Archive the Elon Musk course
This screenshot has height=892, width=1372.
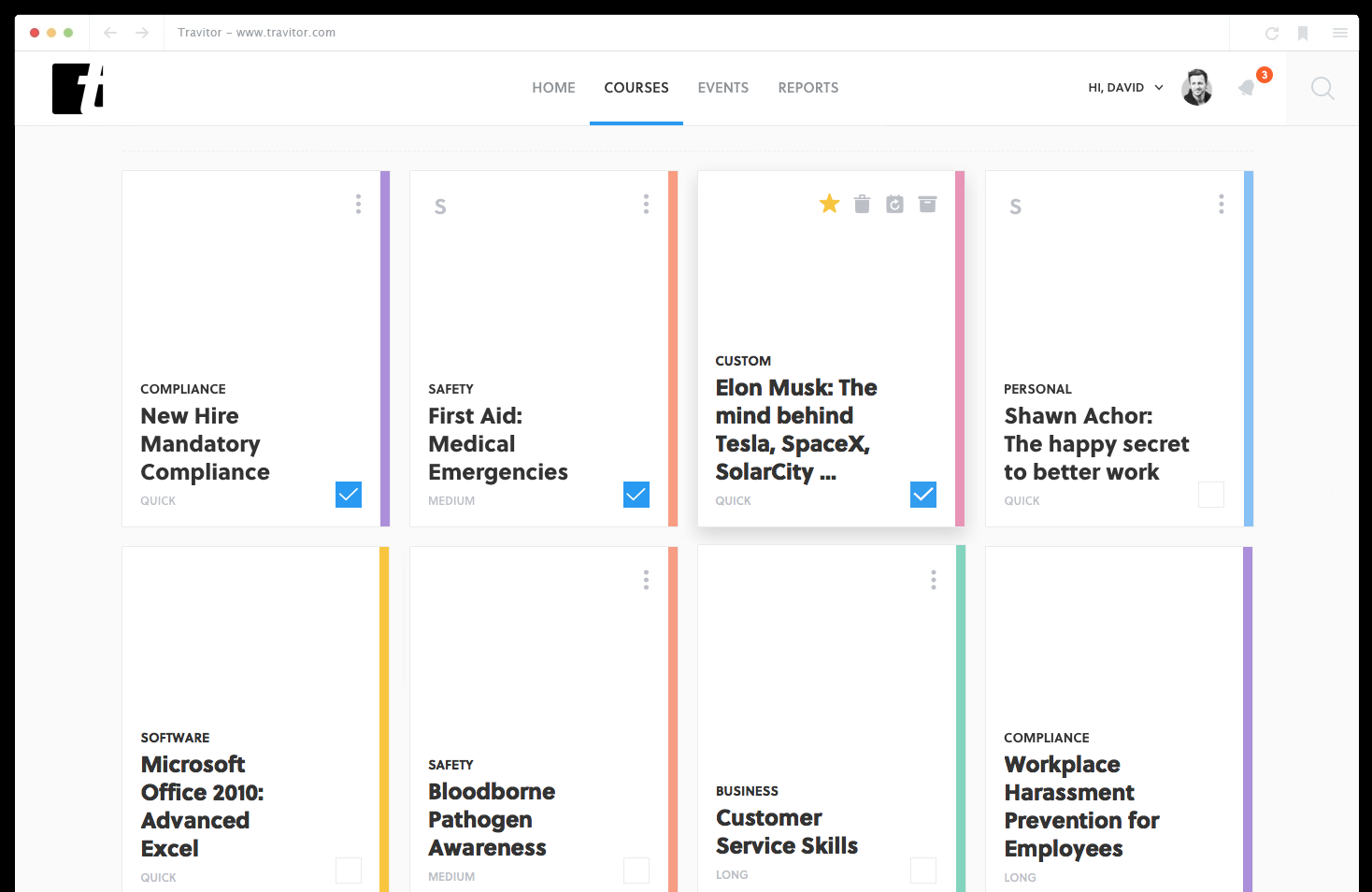click(927, 204)
